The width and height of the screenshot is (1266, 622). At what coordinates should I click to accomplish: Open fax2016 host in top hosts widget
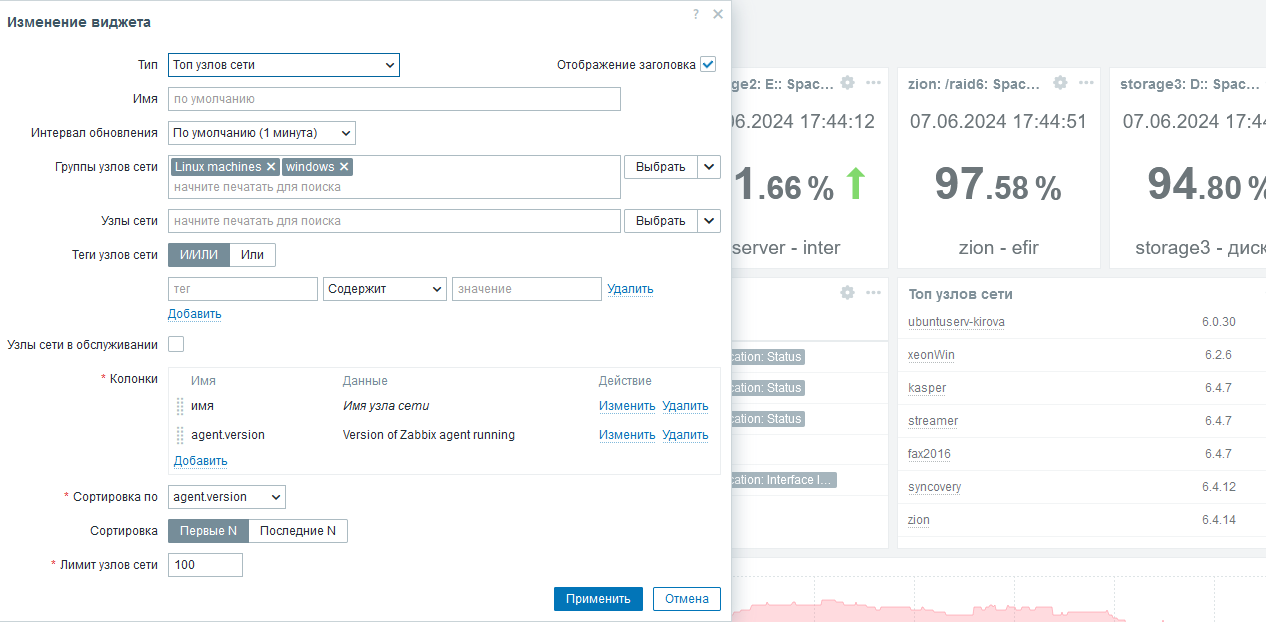point(929,454)
